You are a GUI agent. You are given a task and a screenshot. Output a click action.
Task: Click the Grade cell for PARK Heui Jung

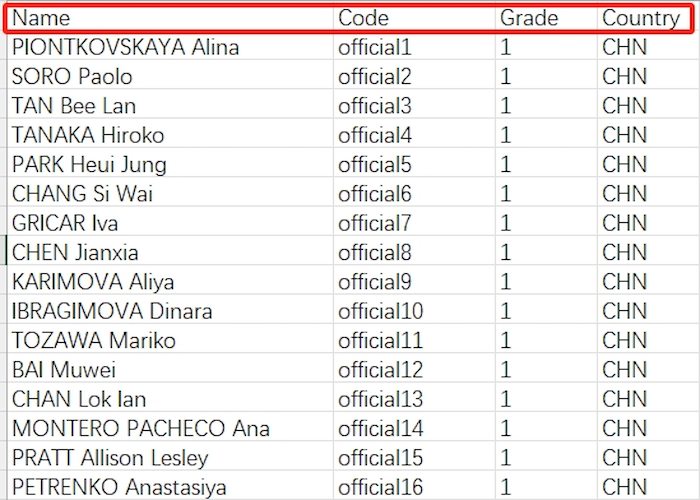coord(545,165)
